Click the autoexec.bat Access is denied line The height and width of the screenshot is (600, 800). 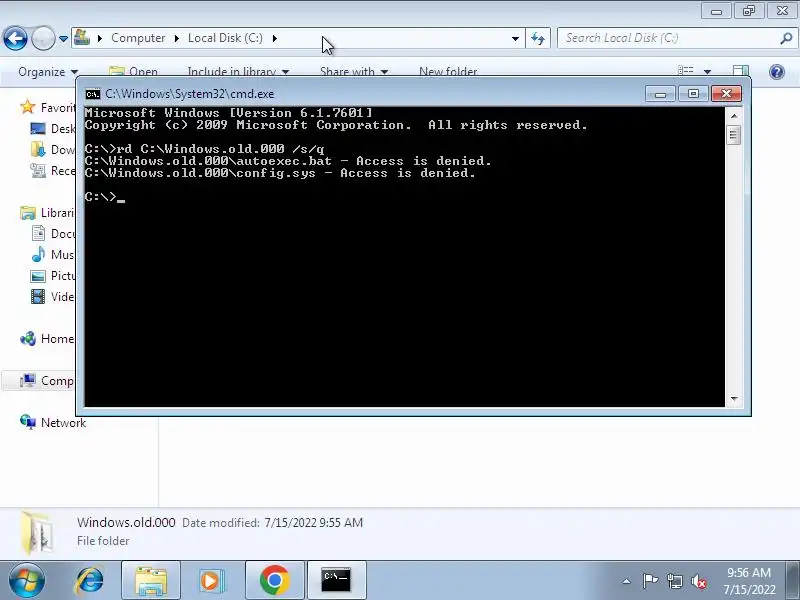click(x=288, y=161)
